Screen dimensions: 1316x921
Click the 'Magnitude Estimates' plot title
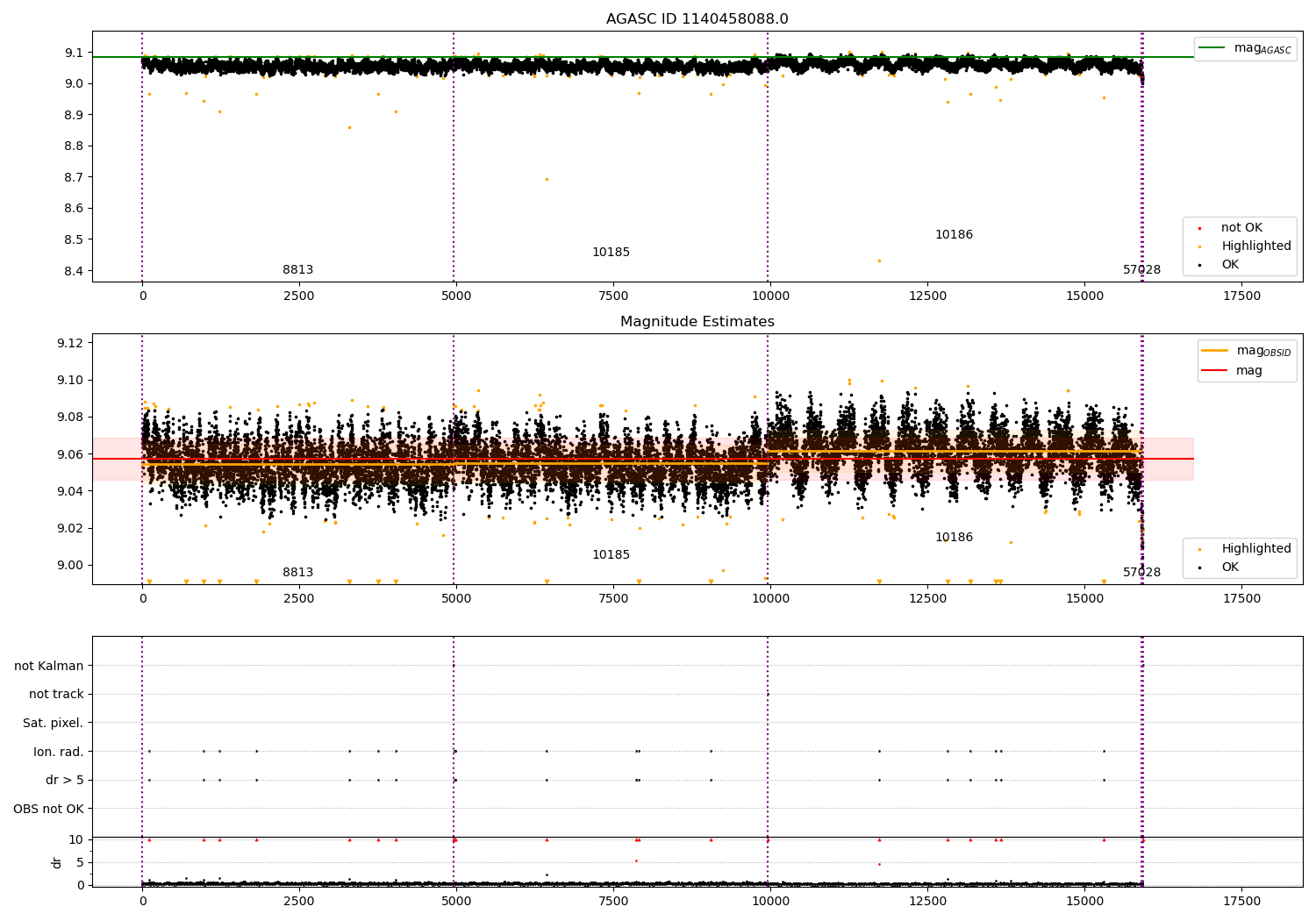(697, 322)
